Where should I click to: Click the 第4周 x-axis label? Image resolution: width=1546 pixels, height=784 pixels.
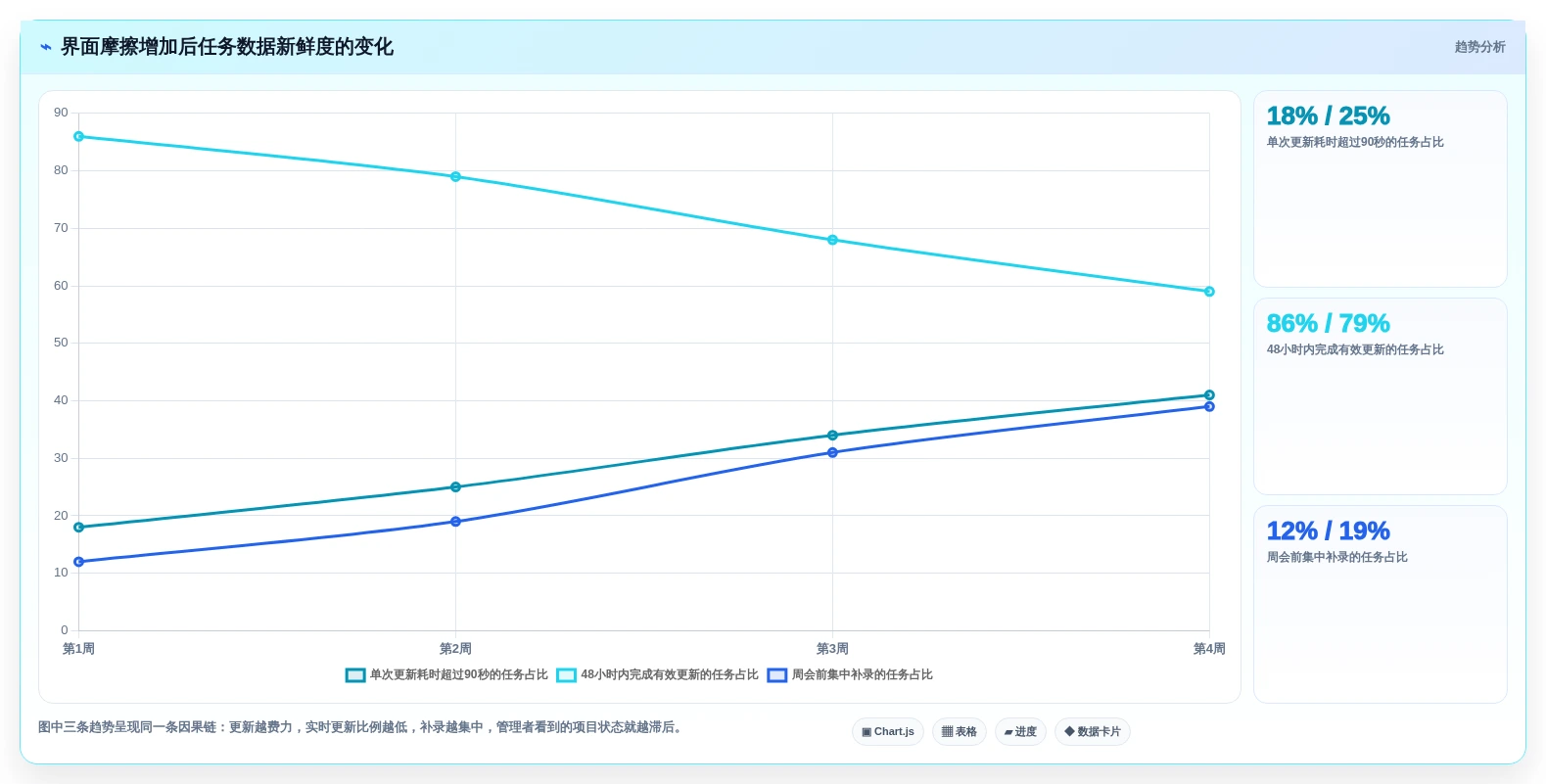coord(1209,649)
